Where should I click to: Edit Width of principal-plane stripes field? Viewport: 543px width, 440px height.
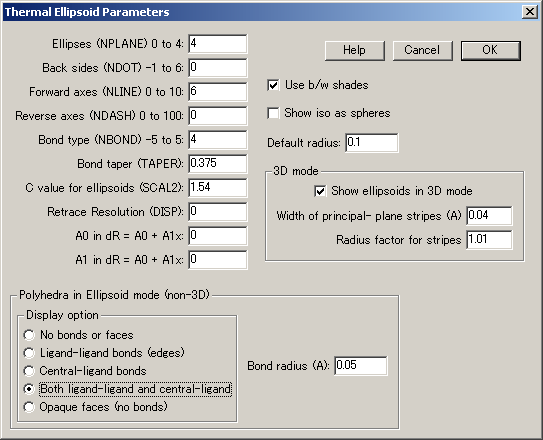[489, 216]
